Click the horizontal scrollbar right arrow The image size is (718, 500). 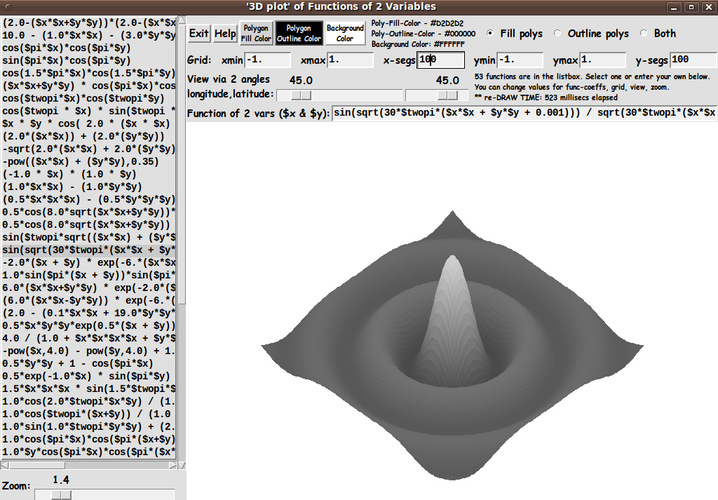coord(173,465)
